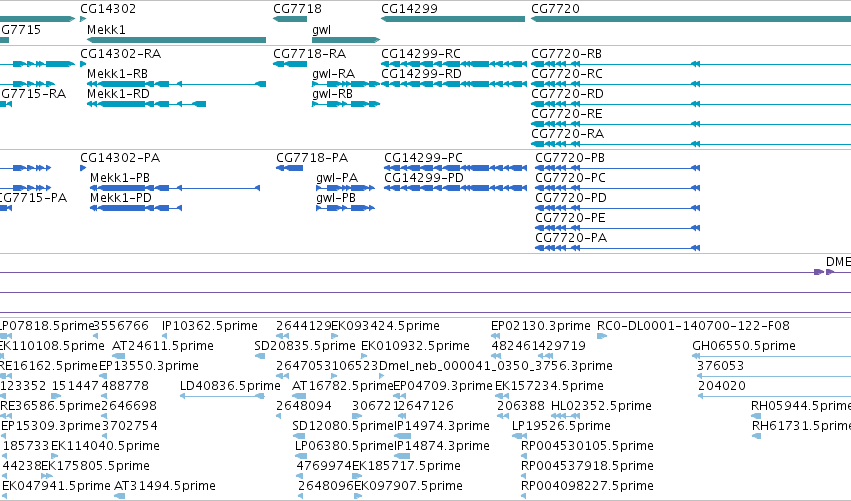Click protein CG7720-PB label
851x501 pixels.
pos(570,158)
